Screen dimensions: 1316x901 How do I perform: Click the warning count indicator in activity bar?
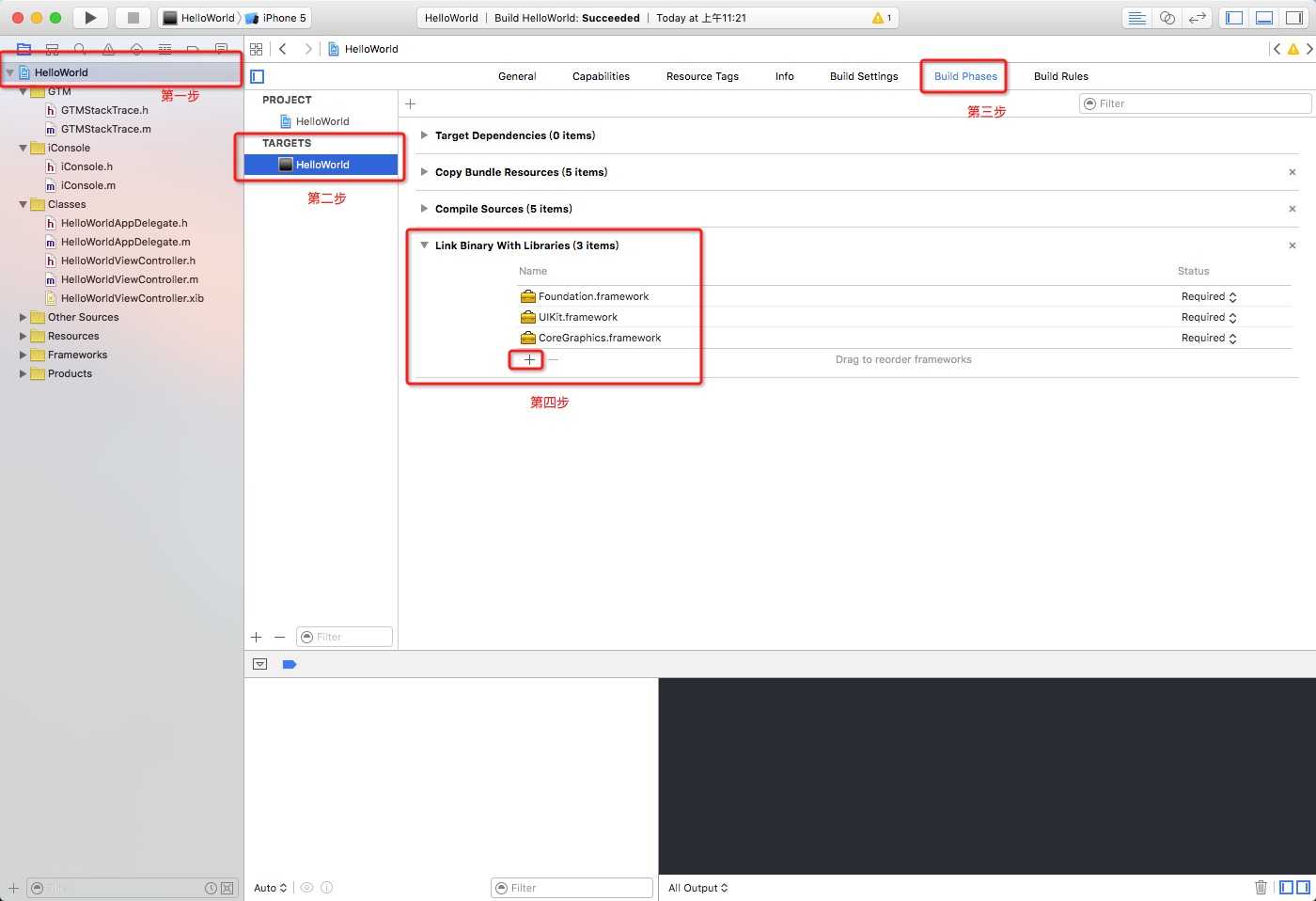click(882, 18)
